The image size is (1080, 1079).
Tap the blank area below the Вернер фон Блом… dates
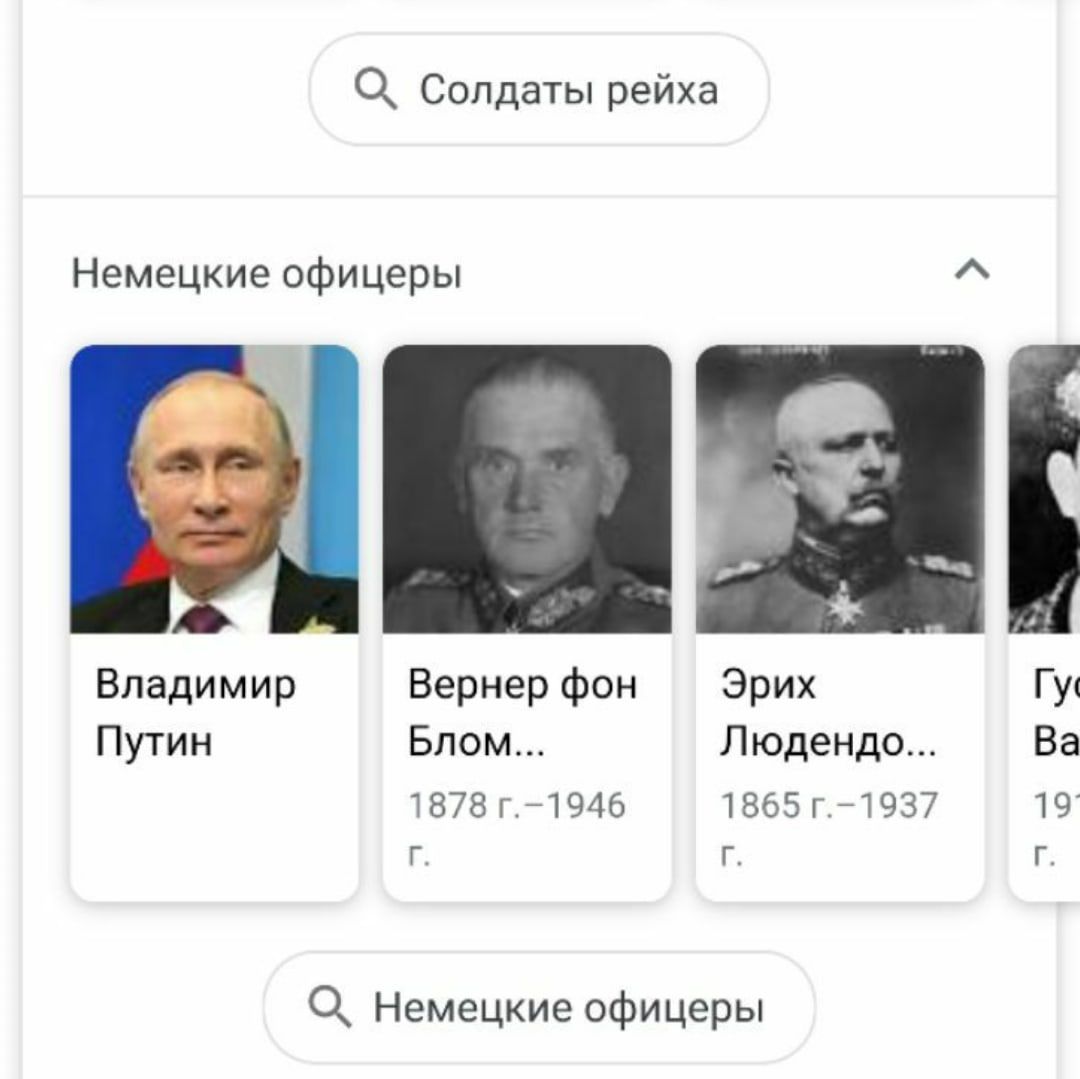(527, 886)
